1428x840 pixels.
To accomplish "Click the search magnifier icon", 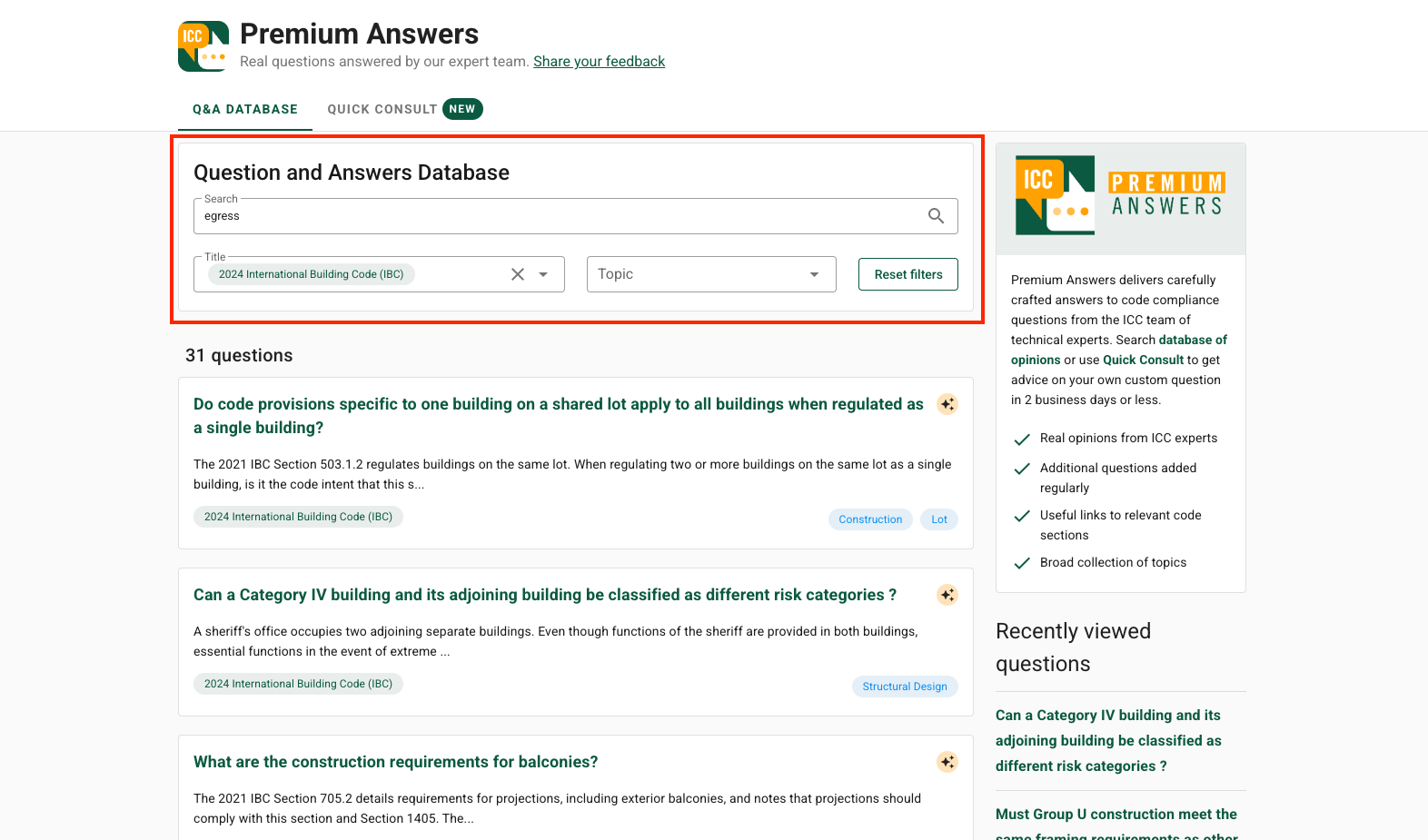I will coord(936,216).
